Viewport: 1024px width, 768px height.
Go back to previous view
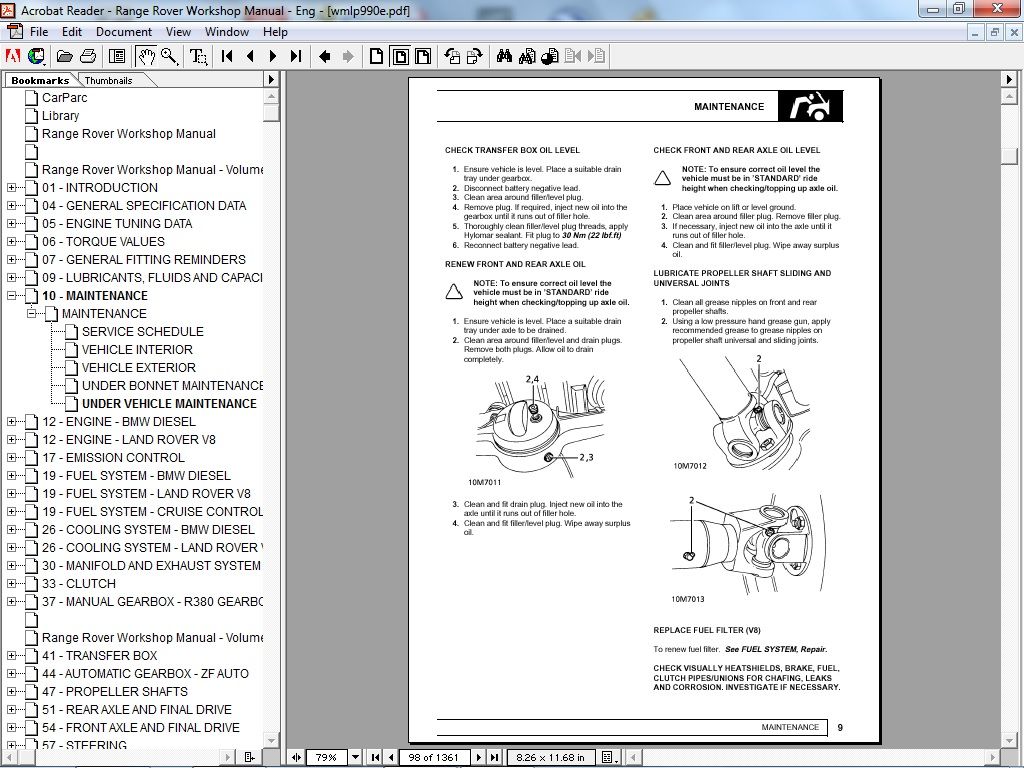[325, 56]
